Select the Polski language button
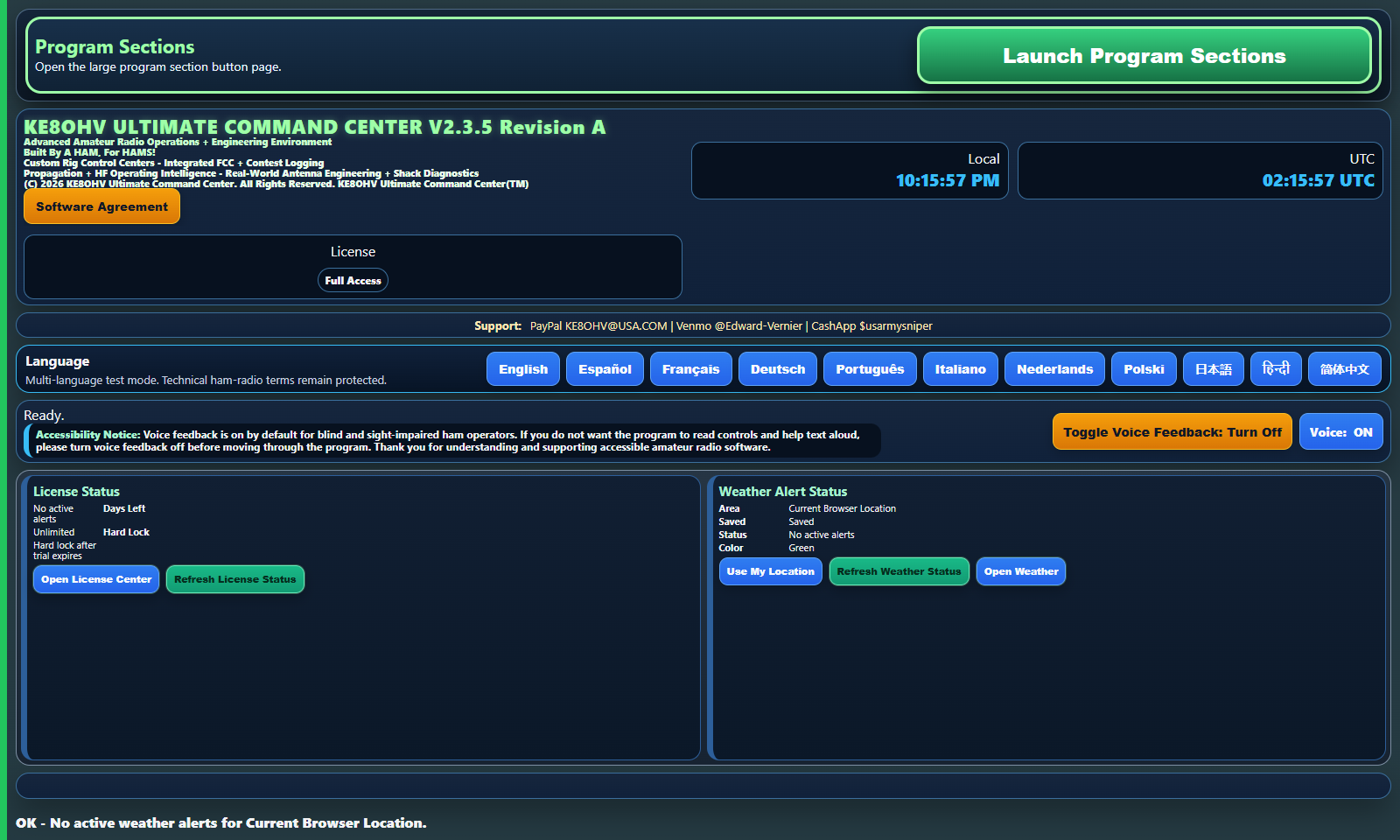Screen dimensions: 1400x840 click(x=1144, y=369)
